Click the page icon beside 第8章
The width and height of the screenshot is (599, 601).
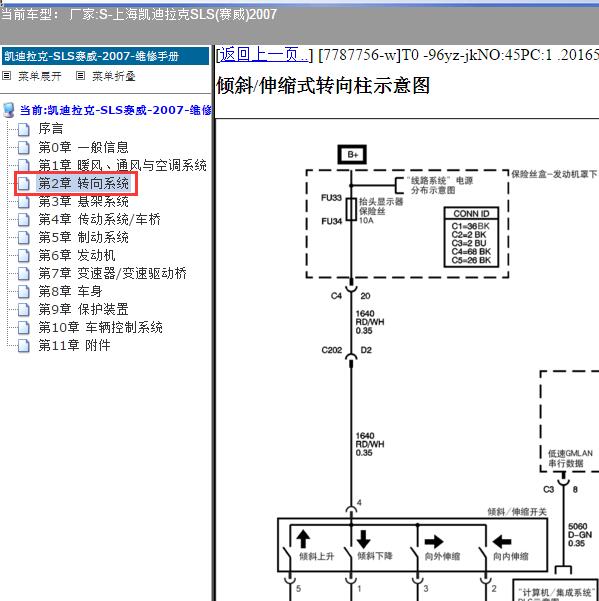[24, 291]
